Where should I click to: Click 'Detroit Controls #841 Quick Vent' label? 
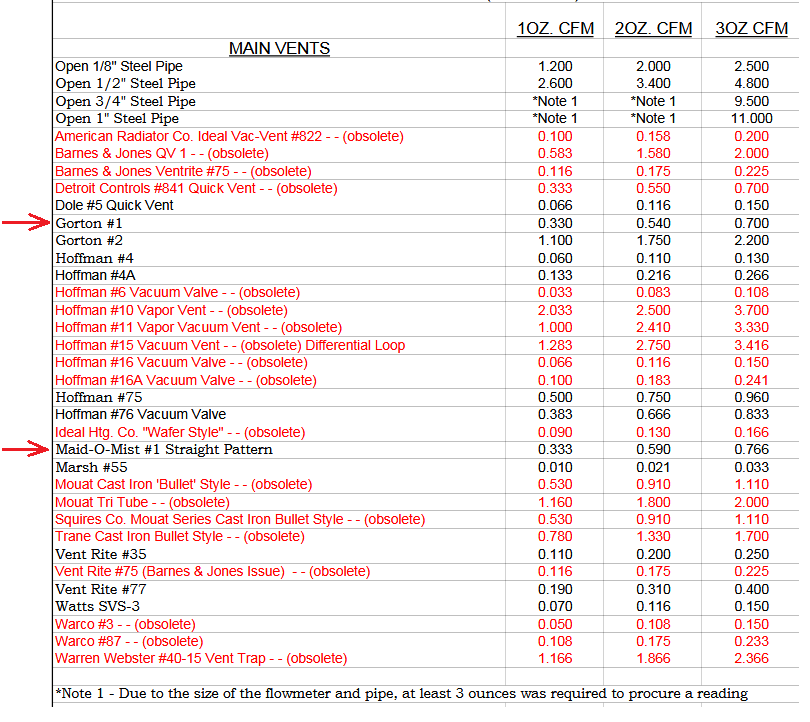(196, 189)
